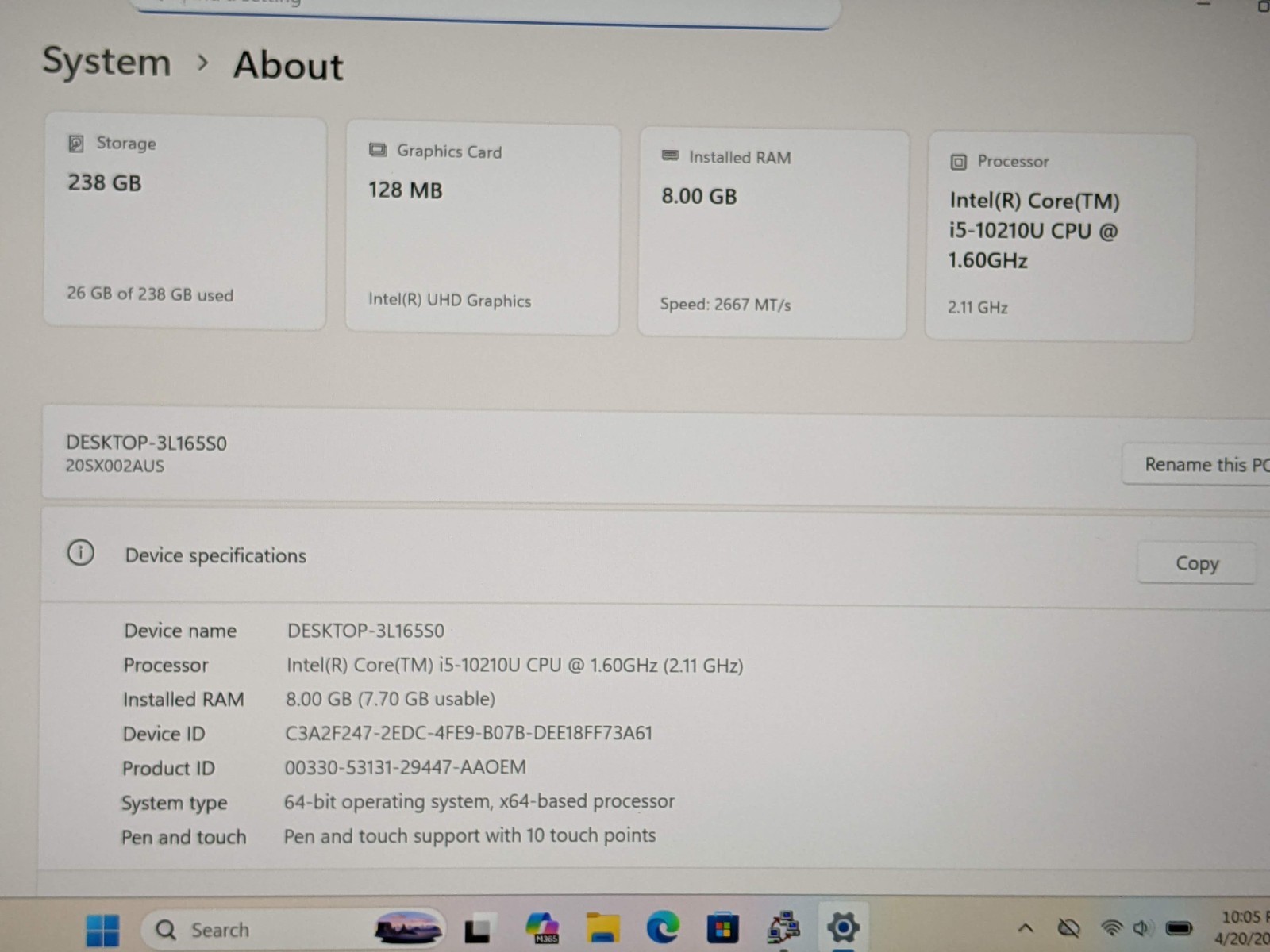This screenshot has height=952, width=1270.
Task: Select model number 20SX002AUS
Action: [x=114, y=466]
